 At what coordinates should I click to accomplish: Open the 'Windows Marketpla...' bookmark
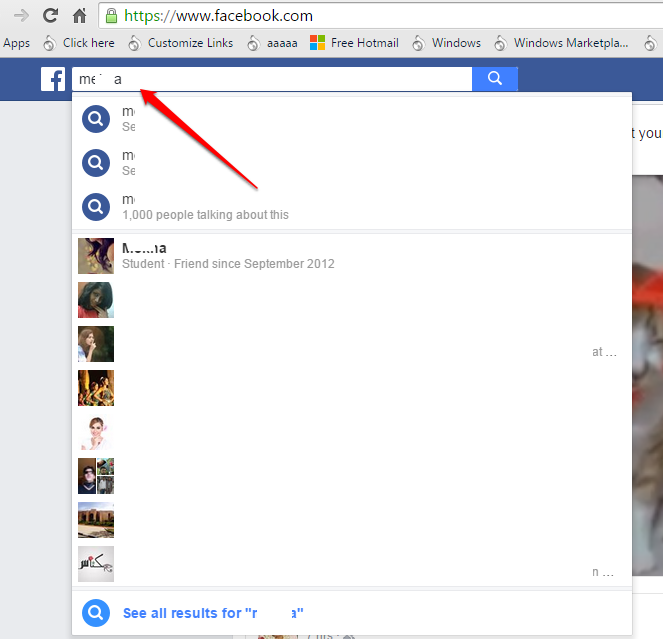[x=562, y=43]
